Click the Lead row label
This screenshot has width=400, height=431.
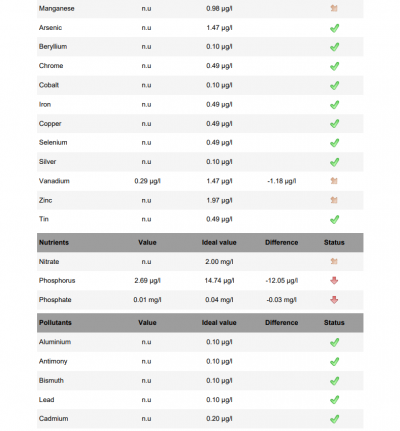[46, 400]
